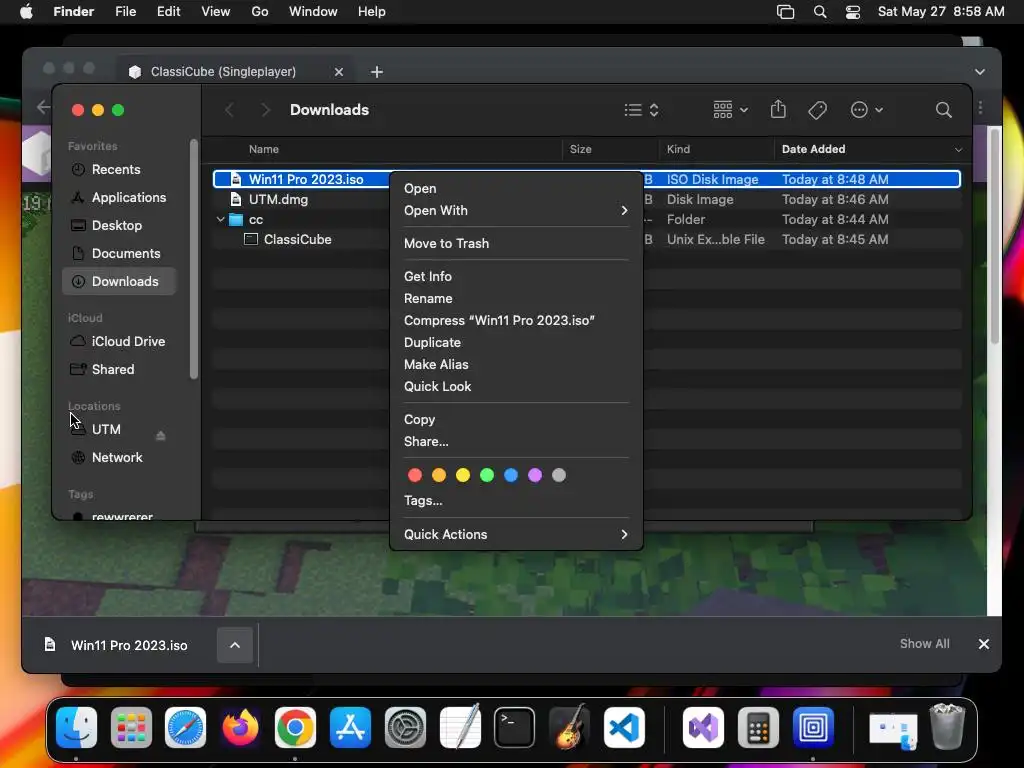Viewport: 1024px width, 768px height.
Task: Open the more actions ellipsis dropdown
Action: (x=867, y=110)
